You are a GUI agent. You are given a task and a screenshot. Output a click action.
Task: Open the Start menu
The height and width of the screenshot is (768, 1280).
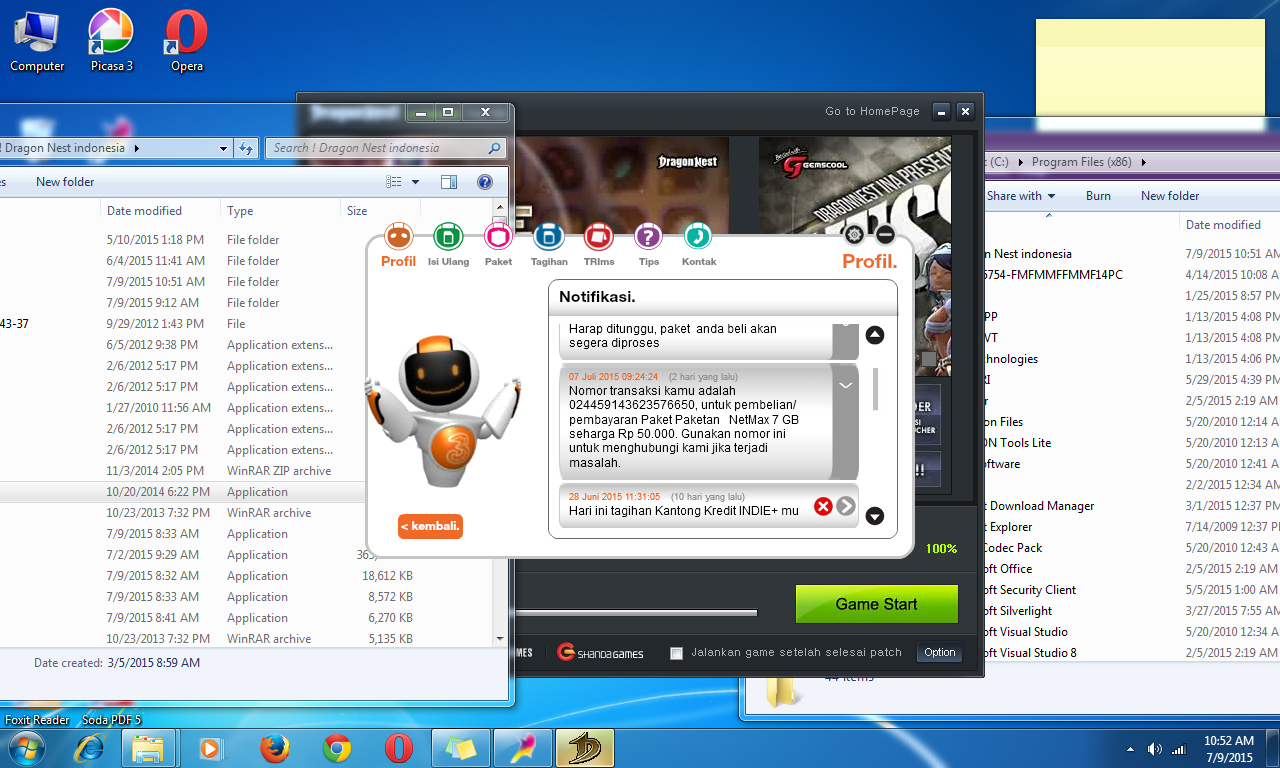[26, 748]
